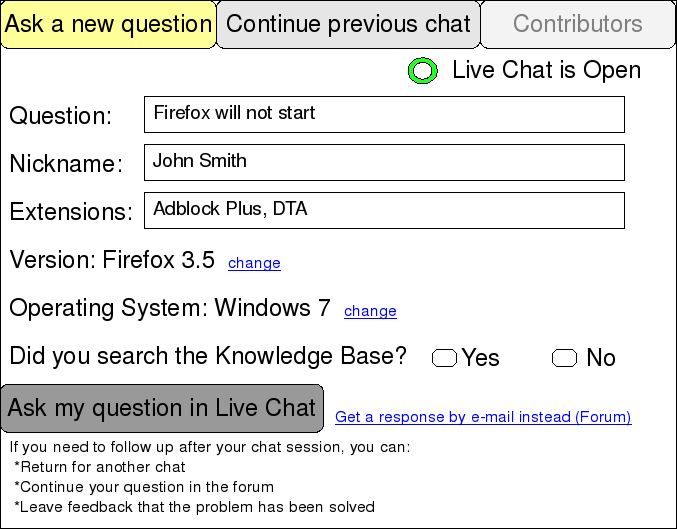Click into the Nickname field with John Smith
The image size is (677, 529).
(x=384, y=162)
